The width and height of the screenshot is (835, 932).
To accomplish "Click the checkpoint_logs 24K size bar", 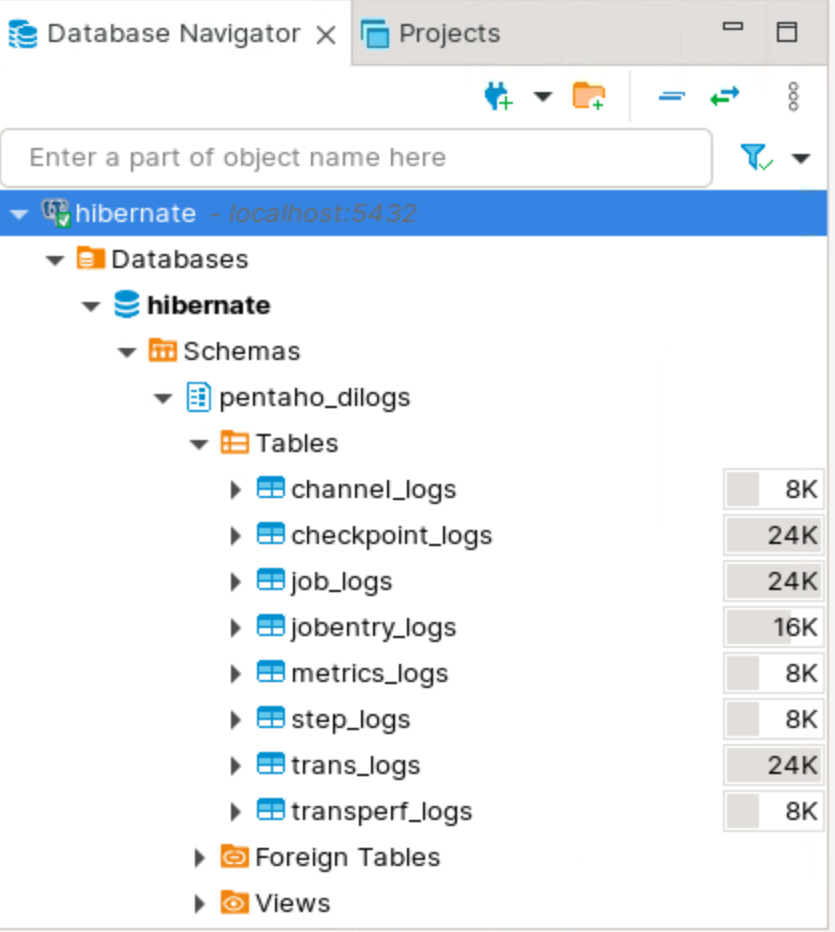I will tap(774, 535).
